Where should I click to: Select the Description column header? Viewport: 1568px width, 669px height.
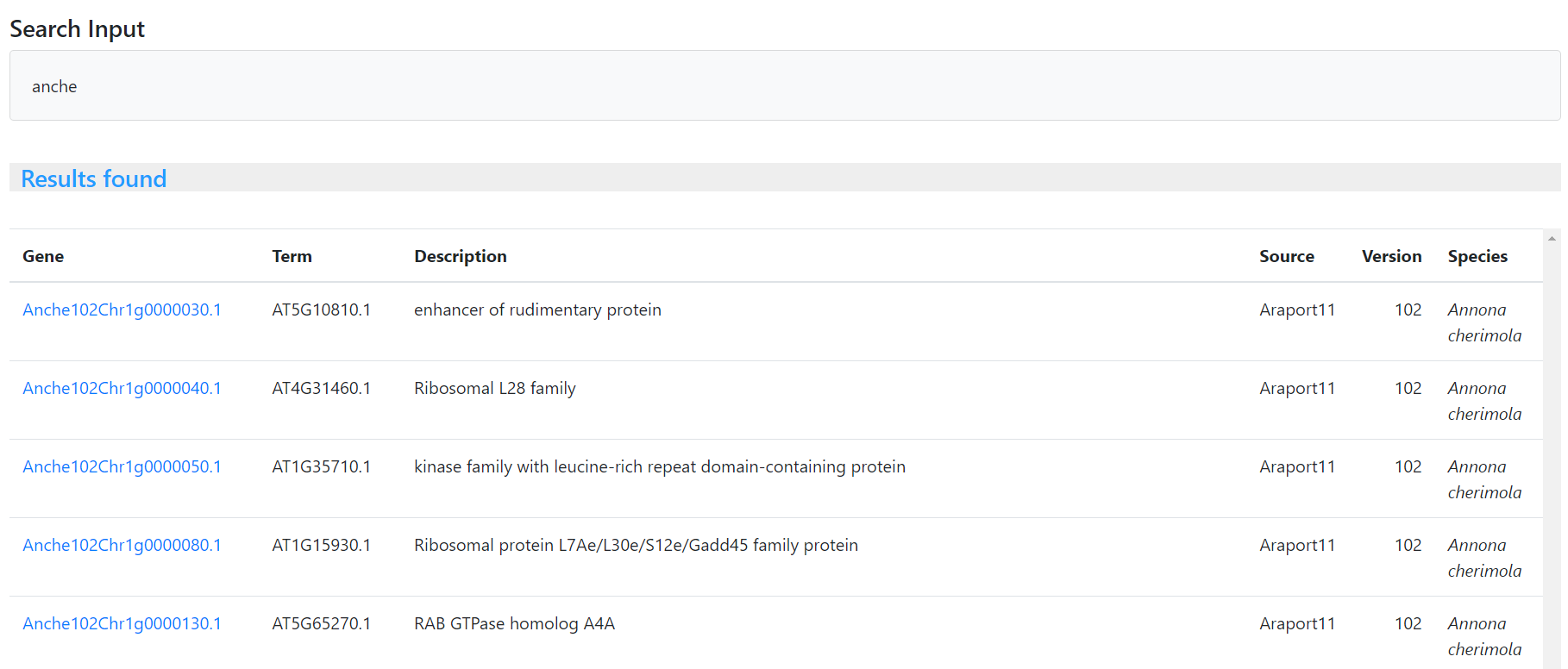point(460,256)
